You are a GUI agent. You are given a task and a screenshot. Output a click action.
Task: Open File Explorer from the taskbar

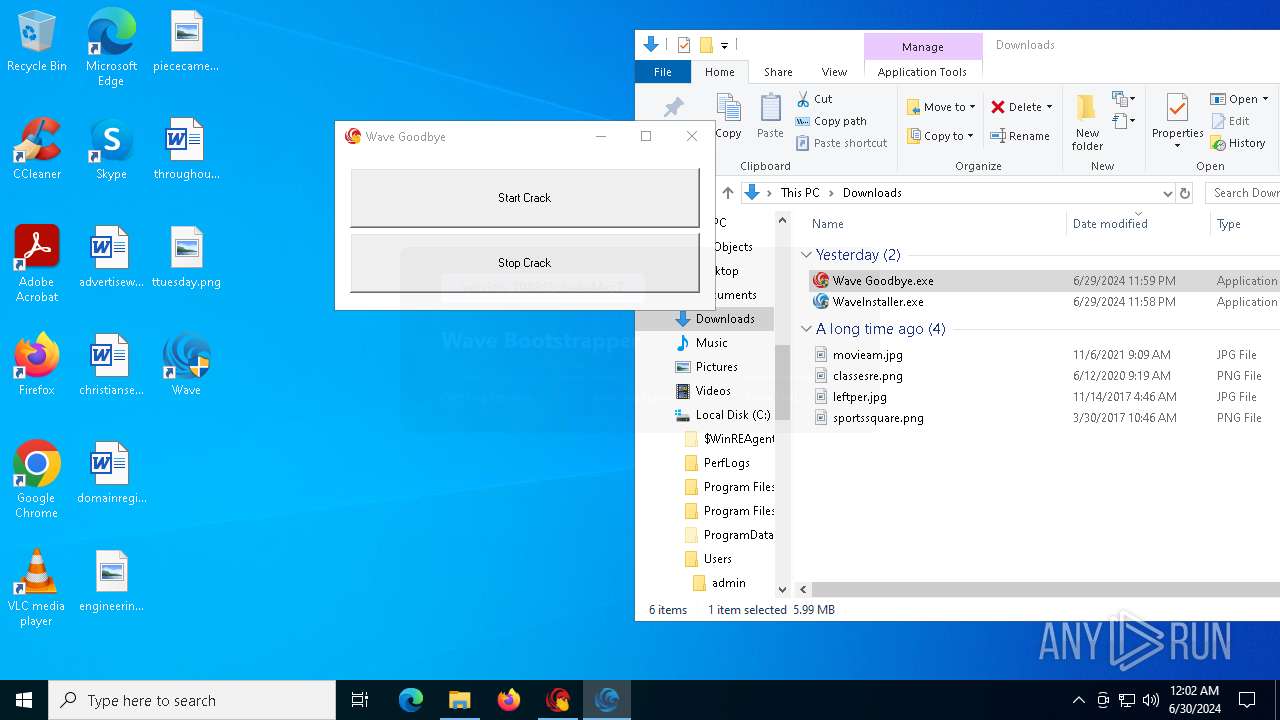click(460, 700)
